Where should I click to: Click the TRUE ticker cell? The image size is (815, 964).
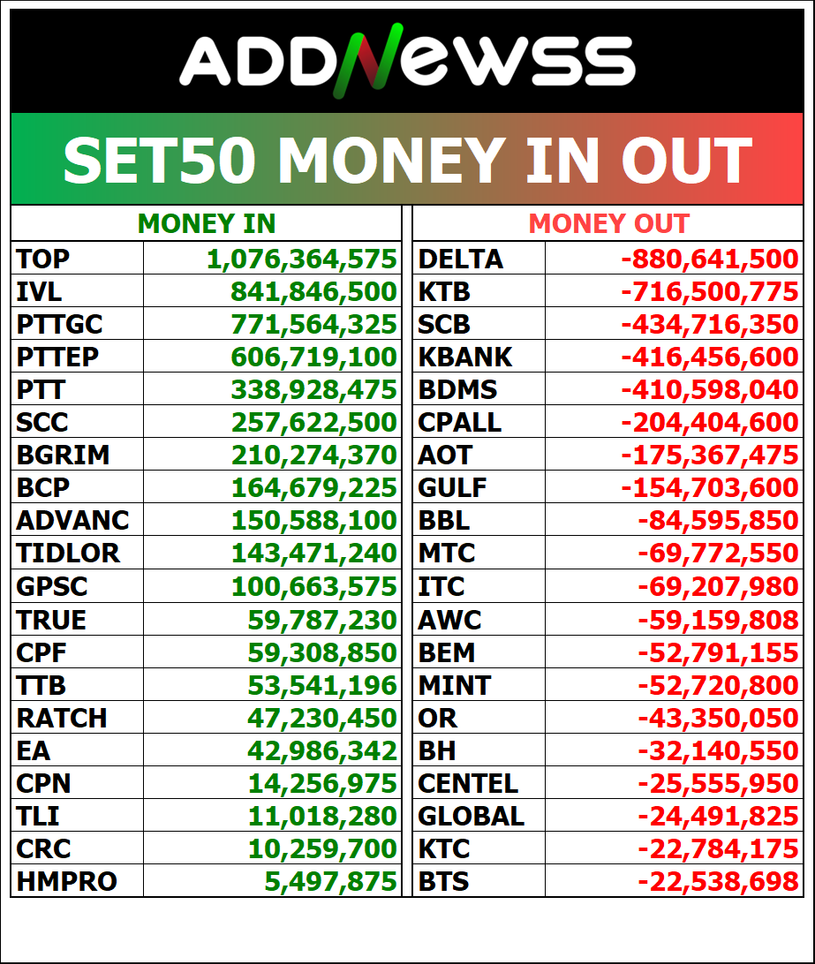click(77, 619)
